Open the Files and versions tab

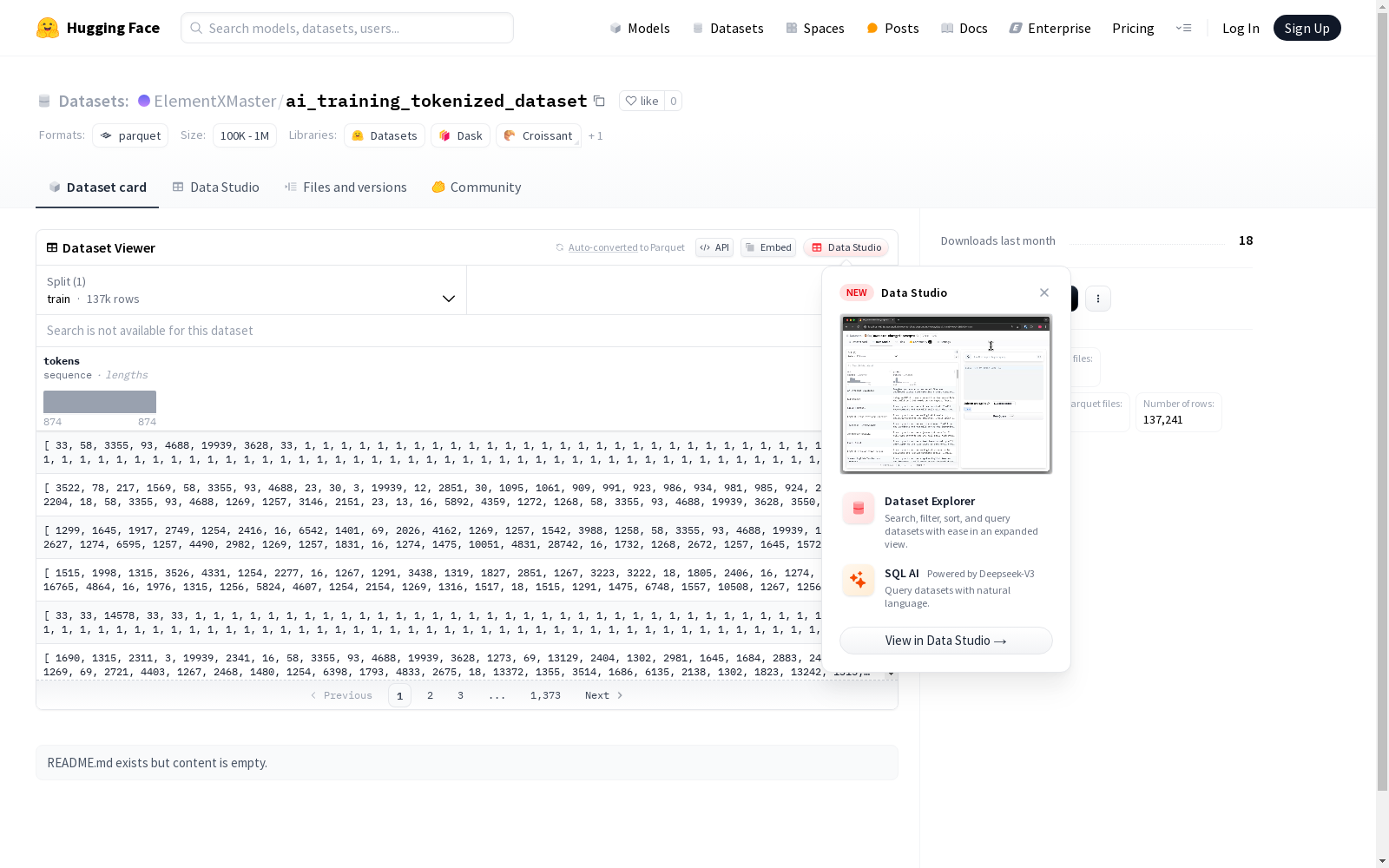point(346,187)
